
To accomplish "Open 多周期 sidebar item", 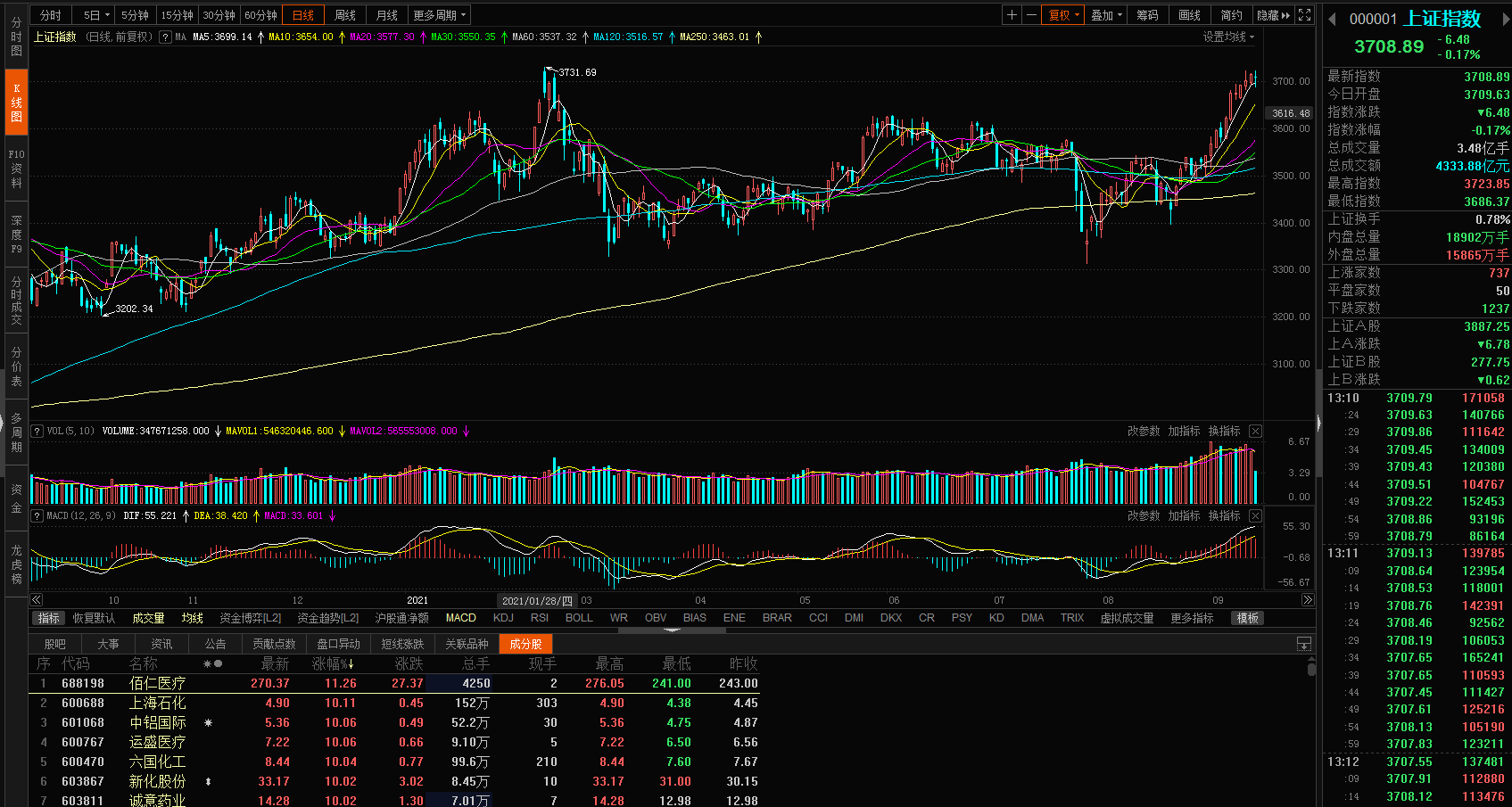I will pyautogui.click(x=16, y=432).
